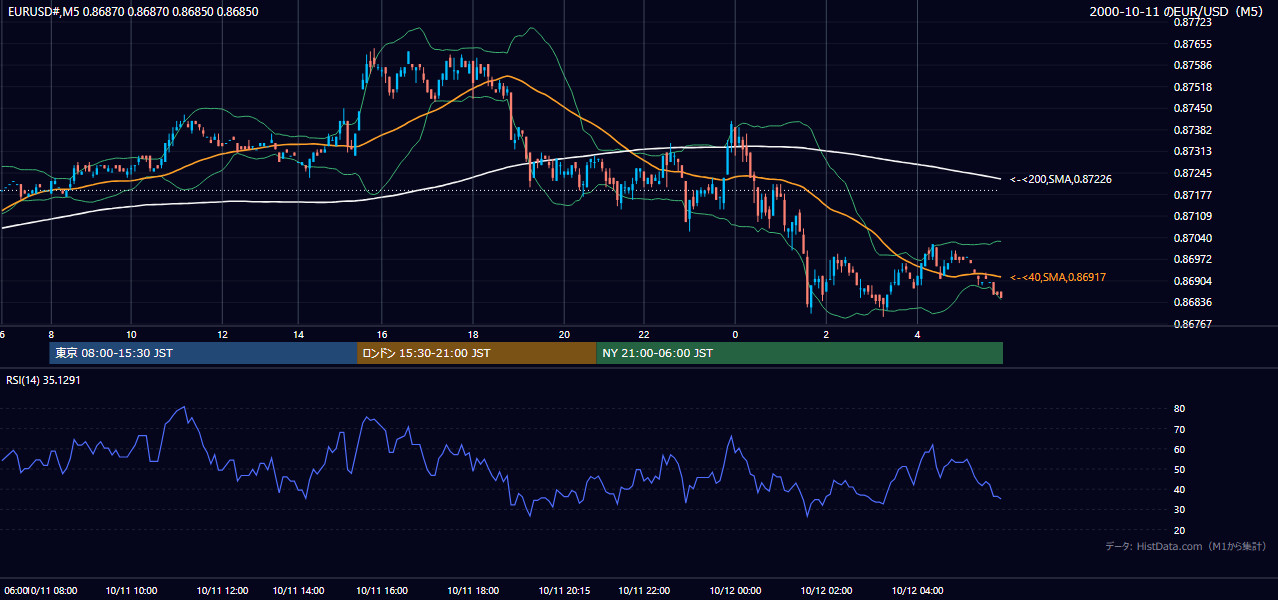Click hour tick 16 on the price chart axis

[381, 334]
